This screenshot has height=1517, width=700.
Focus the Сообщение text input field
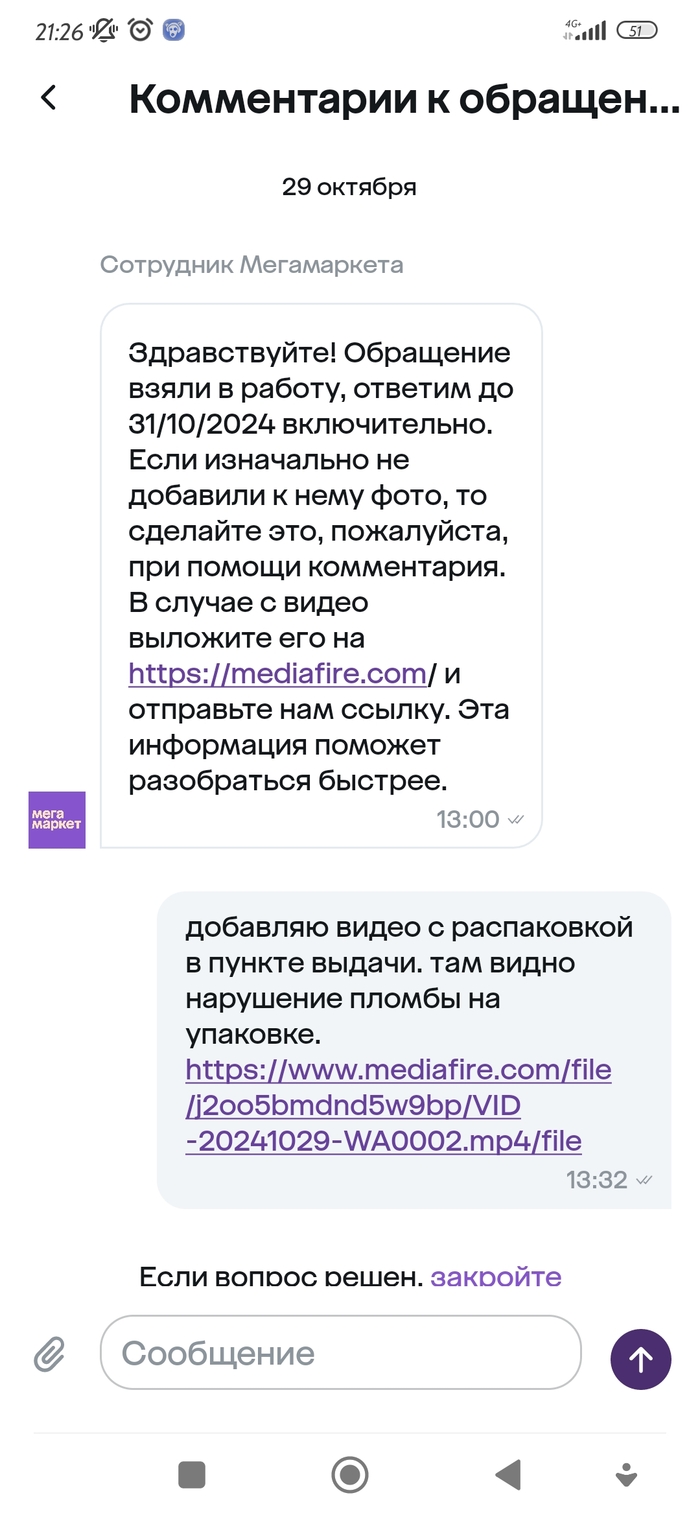[x=340, y=1353]
